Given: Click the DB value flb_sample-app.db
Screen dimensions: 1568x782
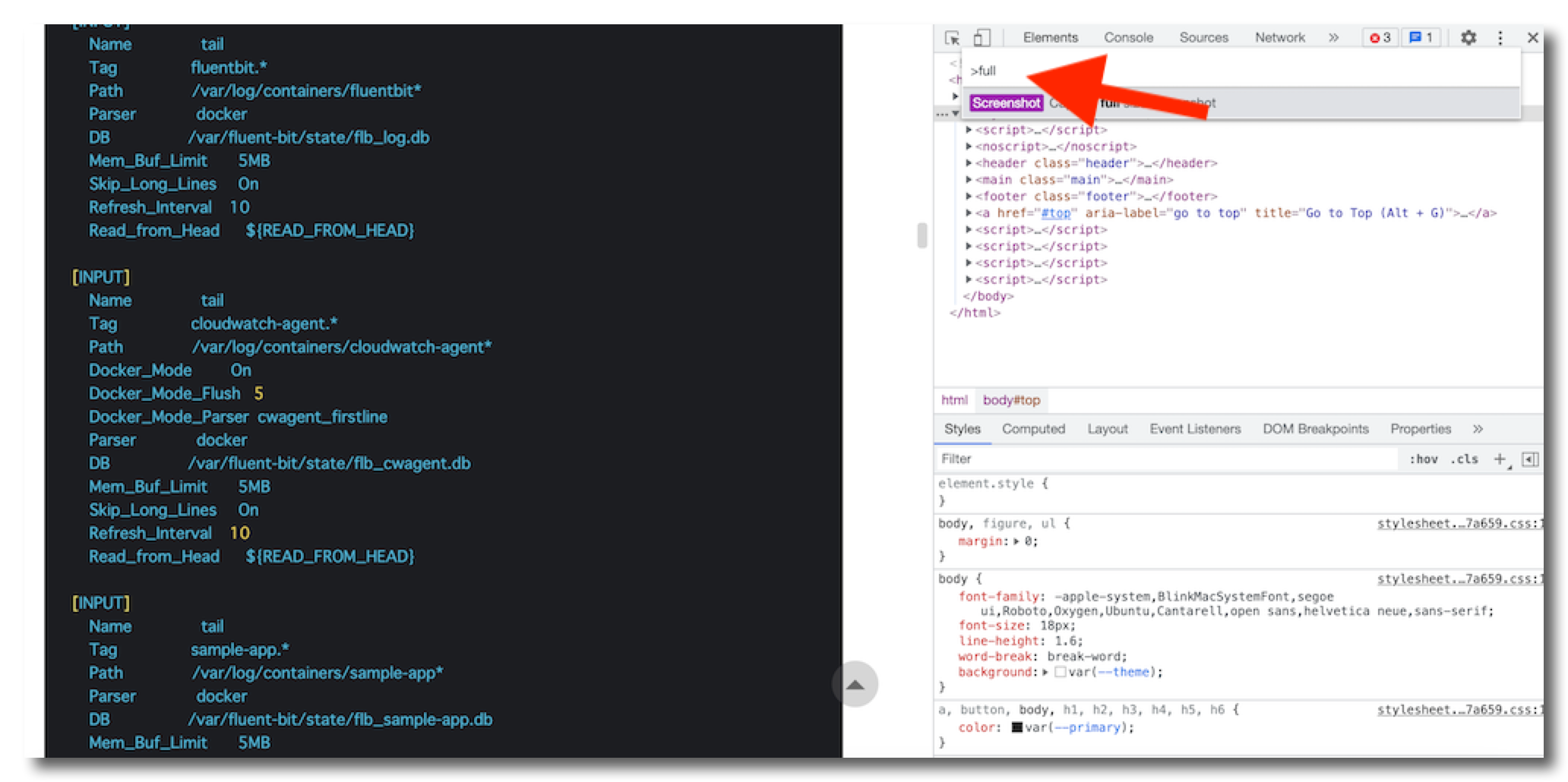Looking at the screenshot, I should [x=340, y=719].
